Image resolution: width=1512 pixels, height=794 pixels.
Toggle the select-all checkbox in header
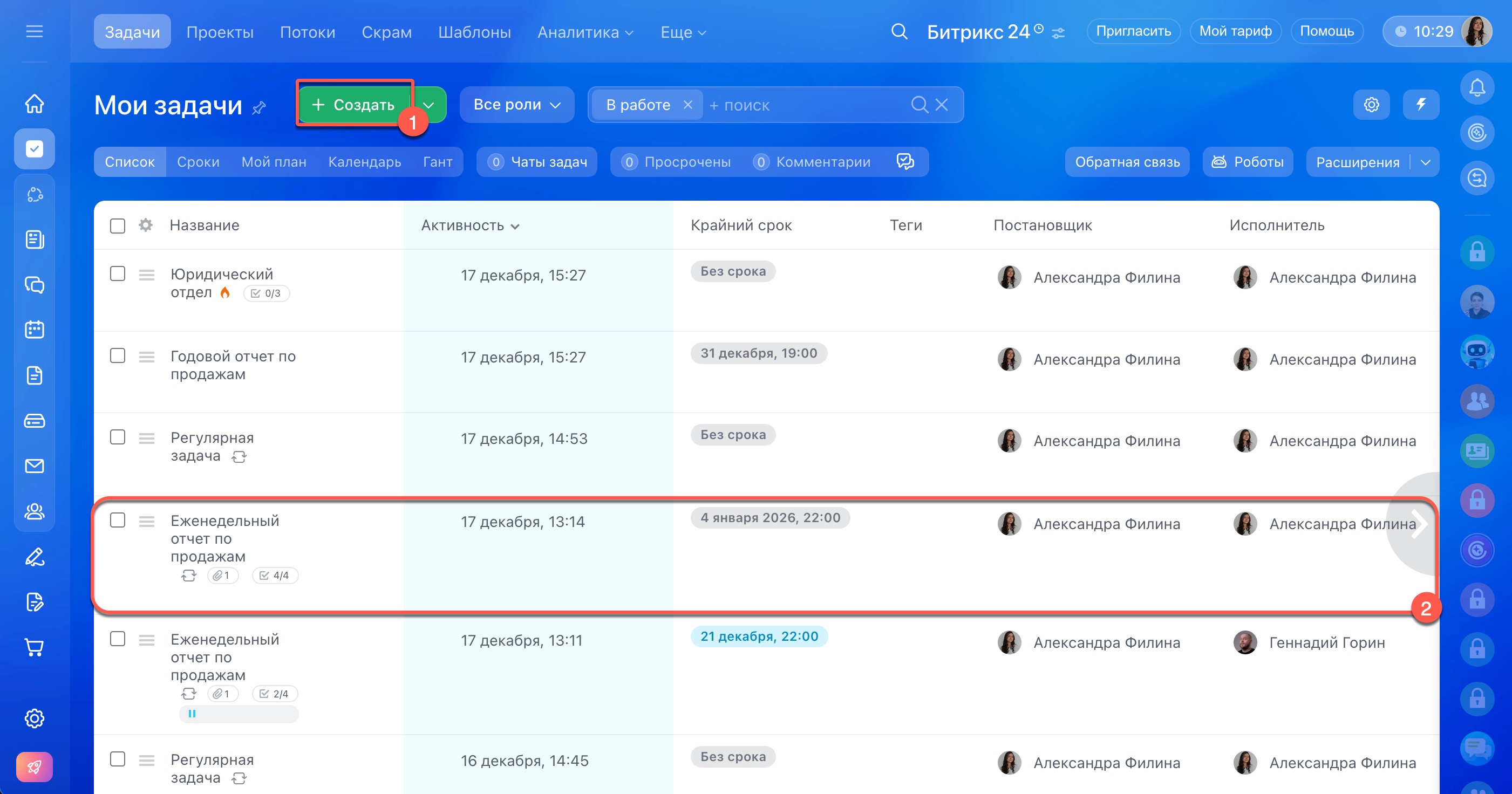118,226
